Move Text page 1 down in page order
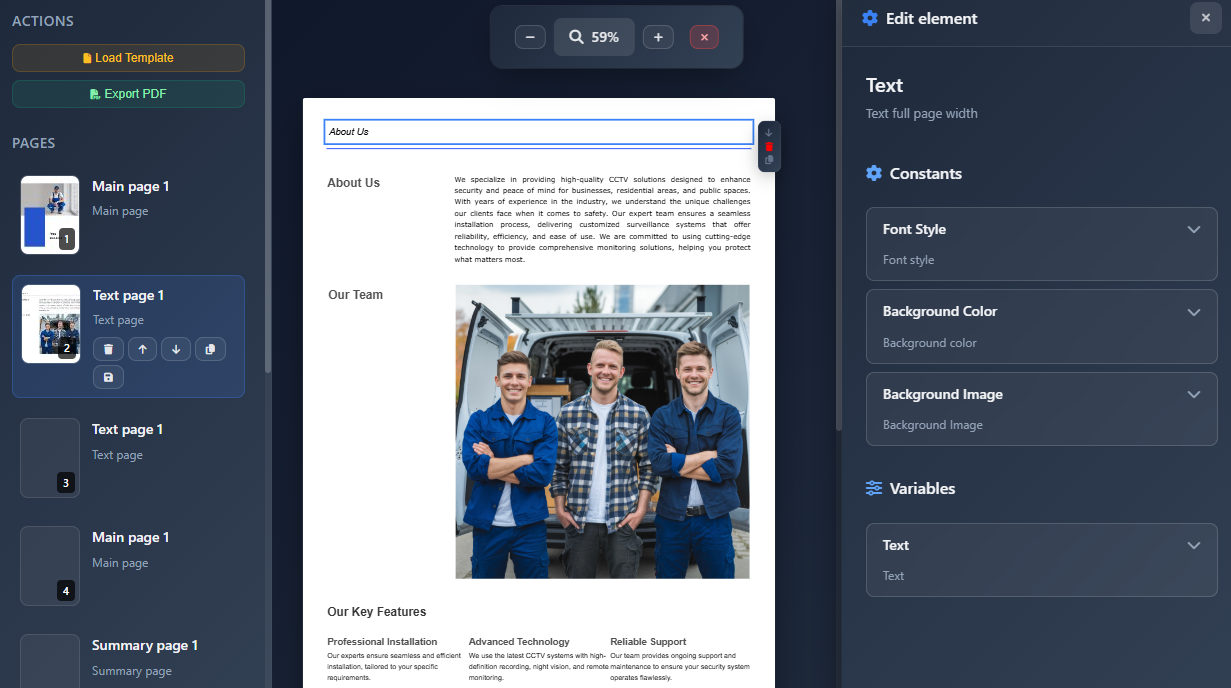1231x688 pixels. (x=175, y=348)
